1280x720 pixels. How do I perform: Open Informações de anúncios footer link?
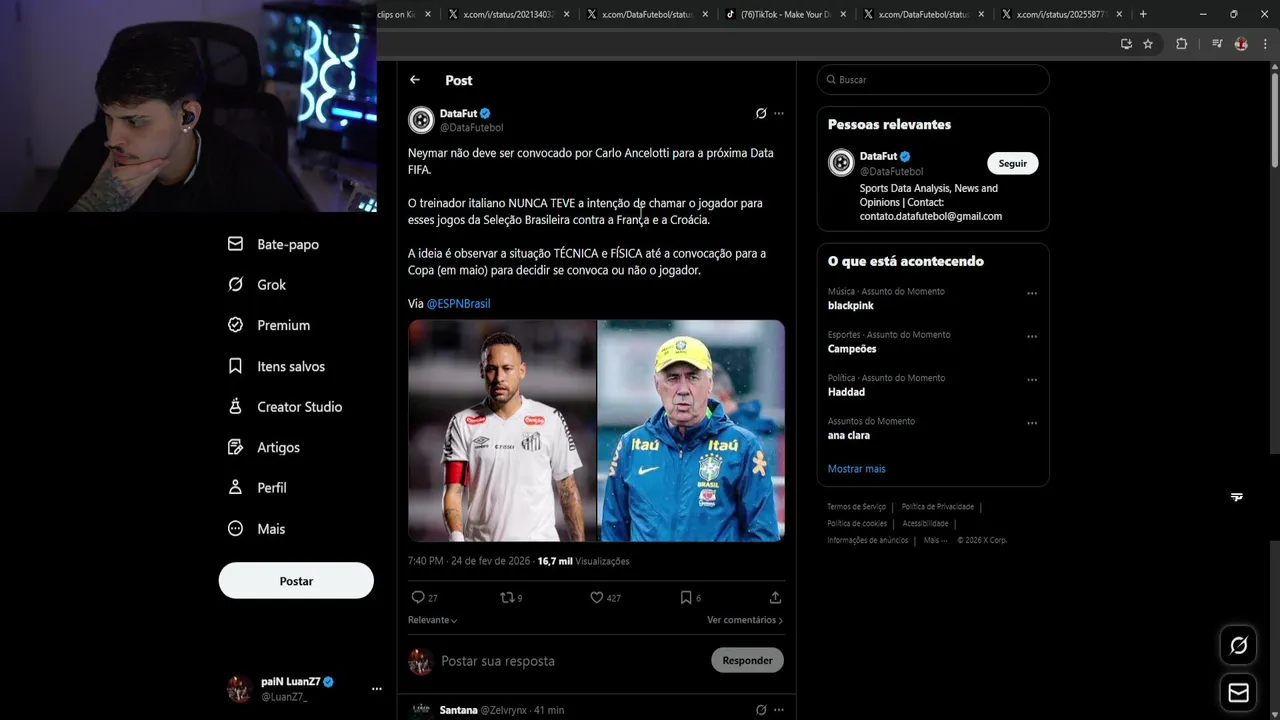pyautogui.click(x=867, y=540)
